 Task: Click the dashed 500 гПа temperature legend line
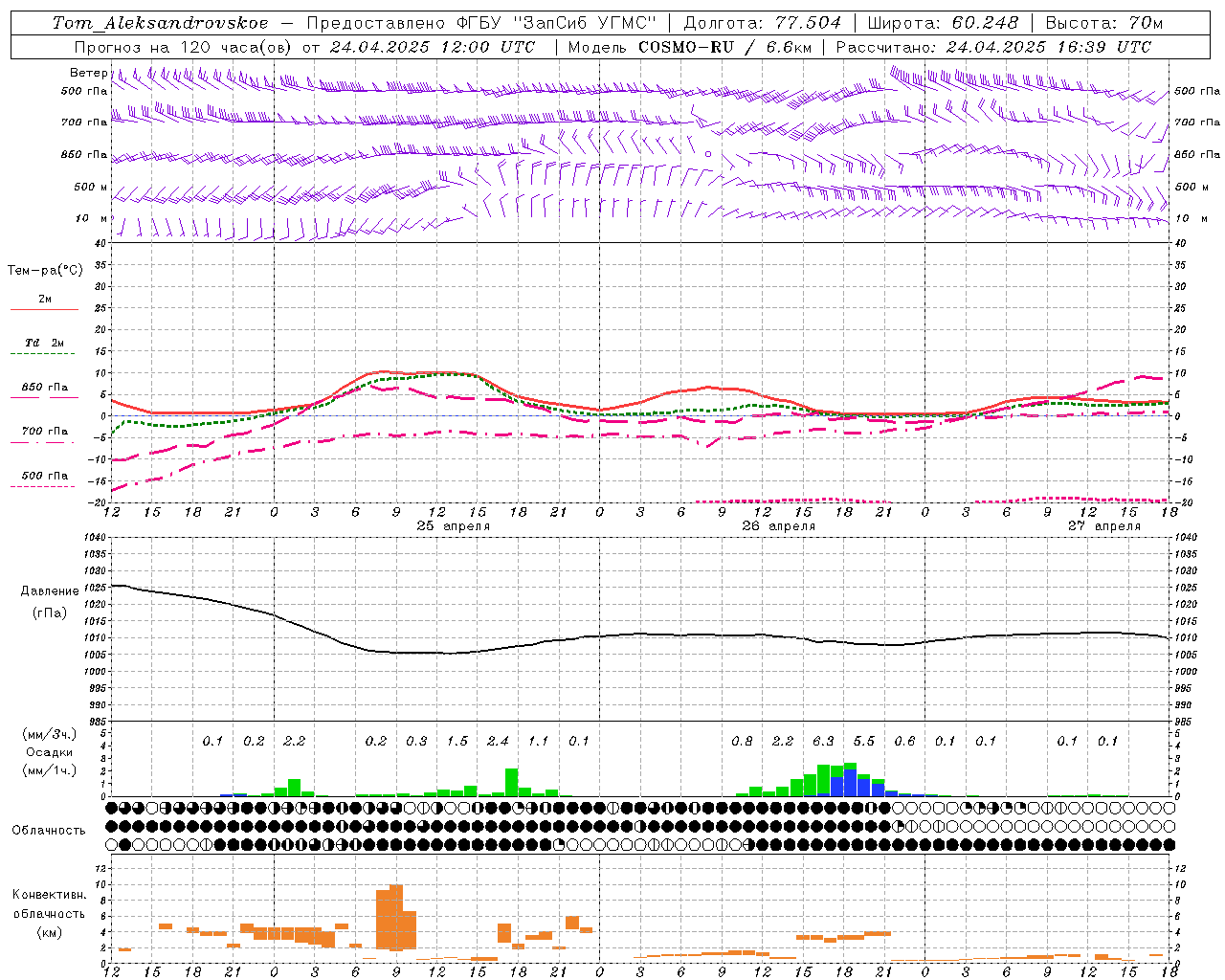coord(43,486)
